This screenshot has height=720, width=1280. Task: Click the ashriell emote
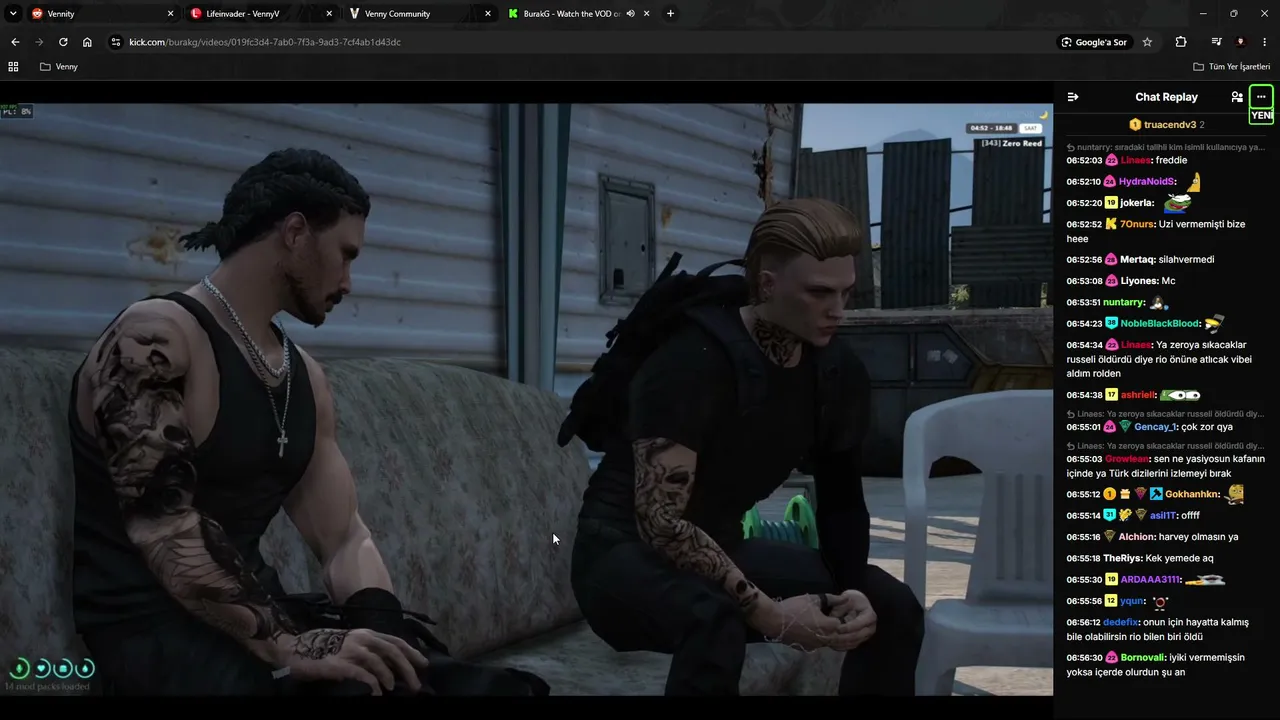coord(1180,395)
